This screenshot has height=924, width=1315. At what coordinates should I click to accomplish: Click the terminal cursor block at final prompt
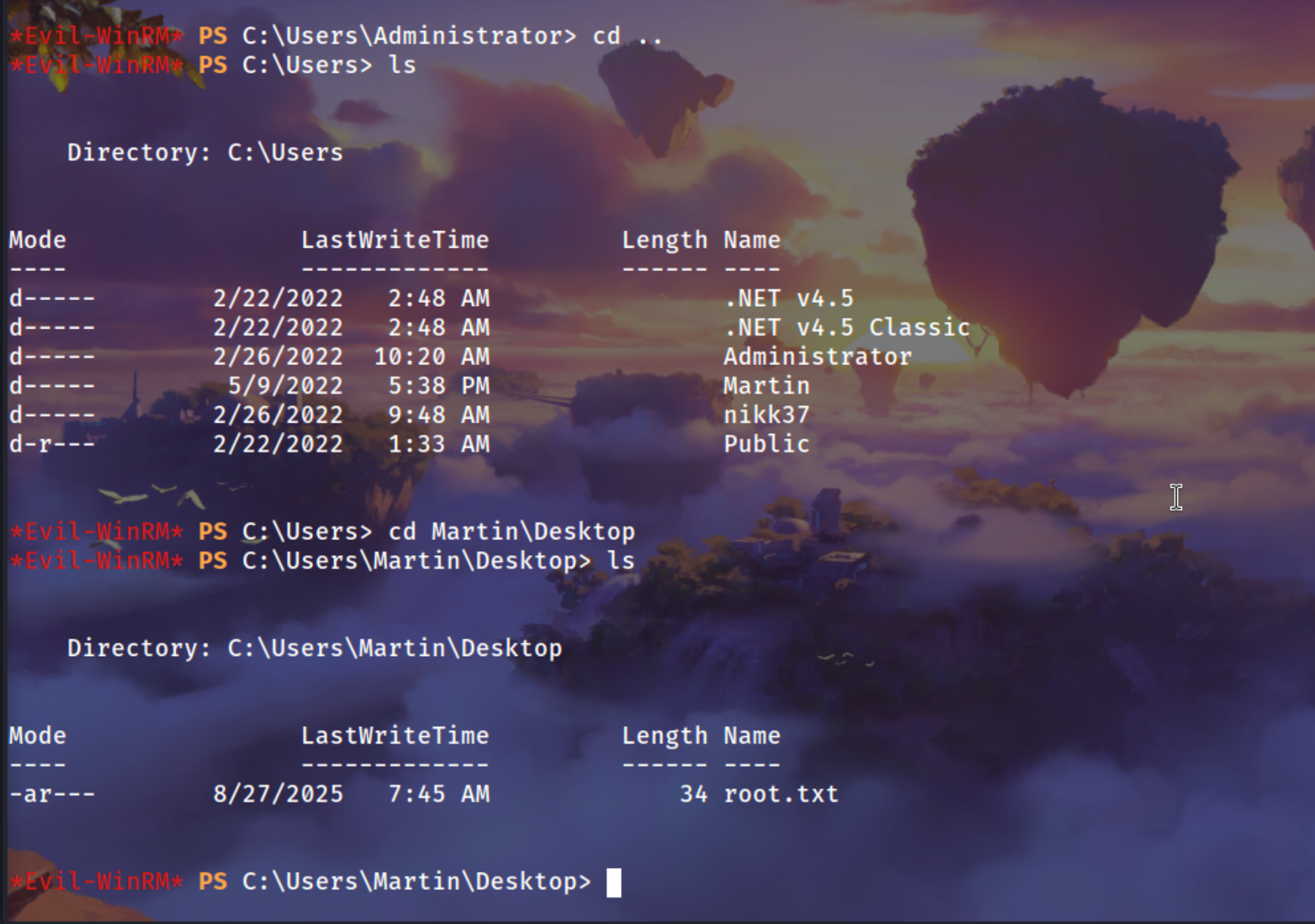click(614, 882)
